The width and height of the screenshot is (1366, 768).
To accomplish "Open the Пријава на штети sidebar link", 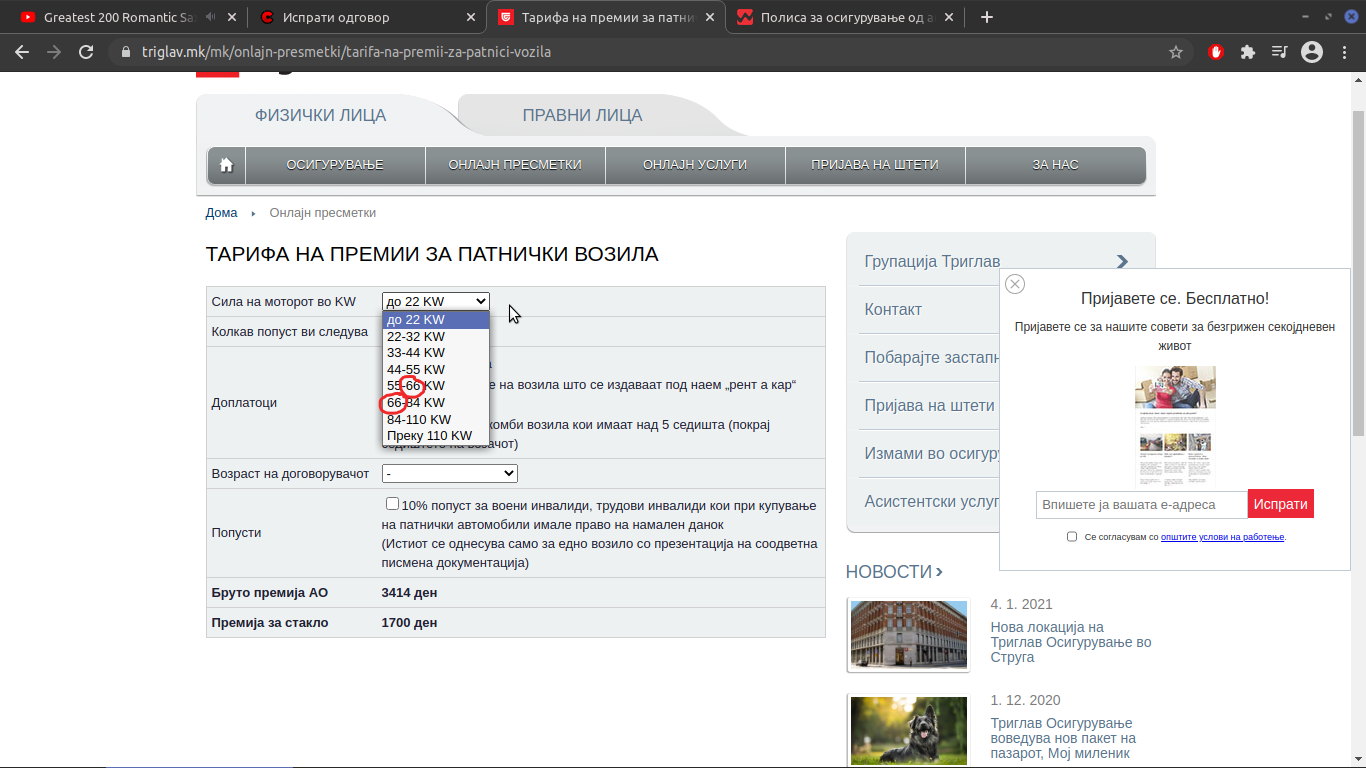I will click(x=929, y=406).
